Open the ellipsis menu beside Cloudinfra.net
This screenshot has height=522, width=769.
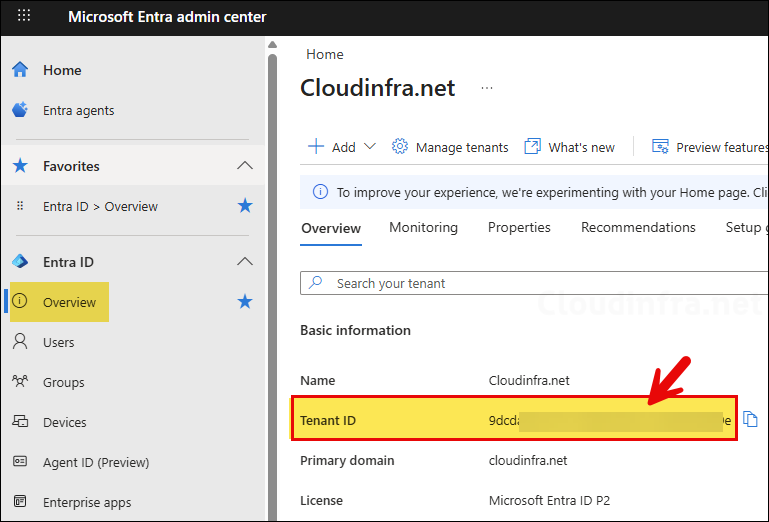[487, 88]
